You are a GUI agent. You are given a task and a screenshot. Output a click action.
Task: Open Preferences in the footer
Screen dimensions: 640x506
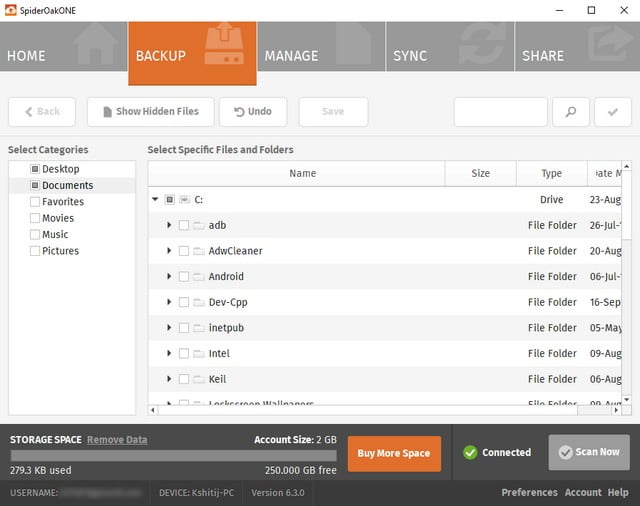click(x=529, y=493)
